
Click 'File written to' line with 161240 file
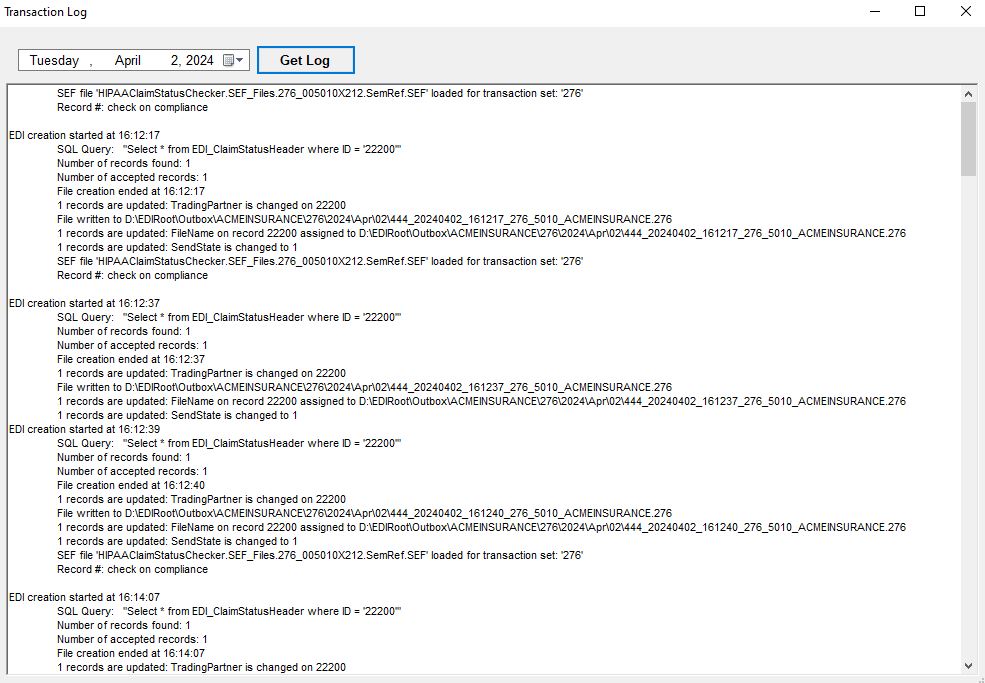point(364,513)
